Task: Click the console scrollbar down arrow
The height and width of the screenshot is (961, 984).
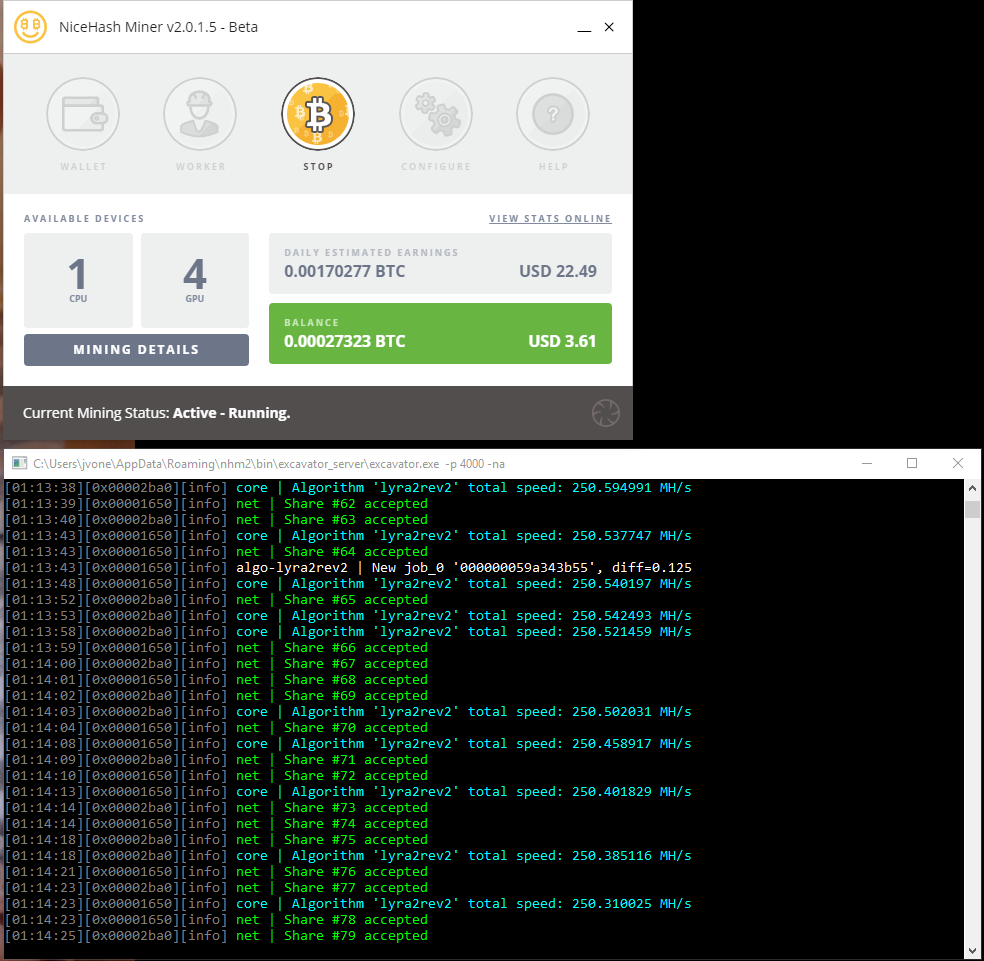Action: 972,950
